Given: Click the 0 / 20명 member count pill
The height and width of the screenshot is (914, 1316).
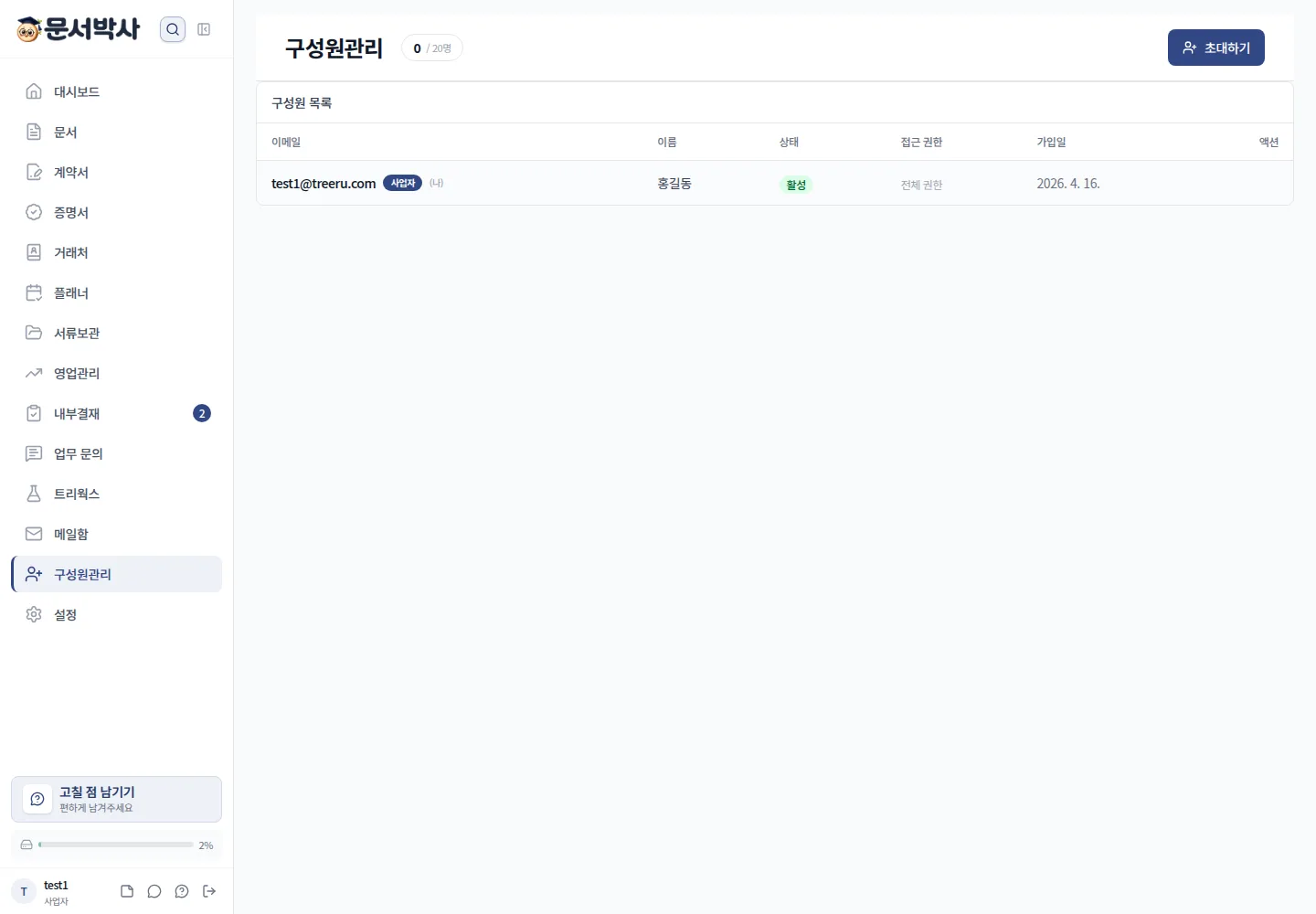Looking at the screenshot, I should 432,48.
